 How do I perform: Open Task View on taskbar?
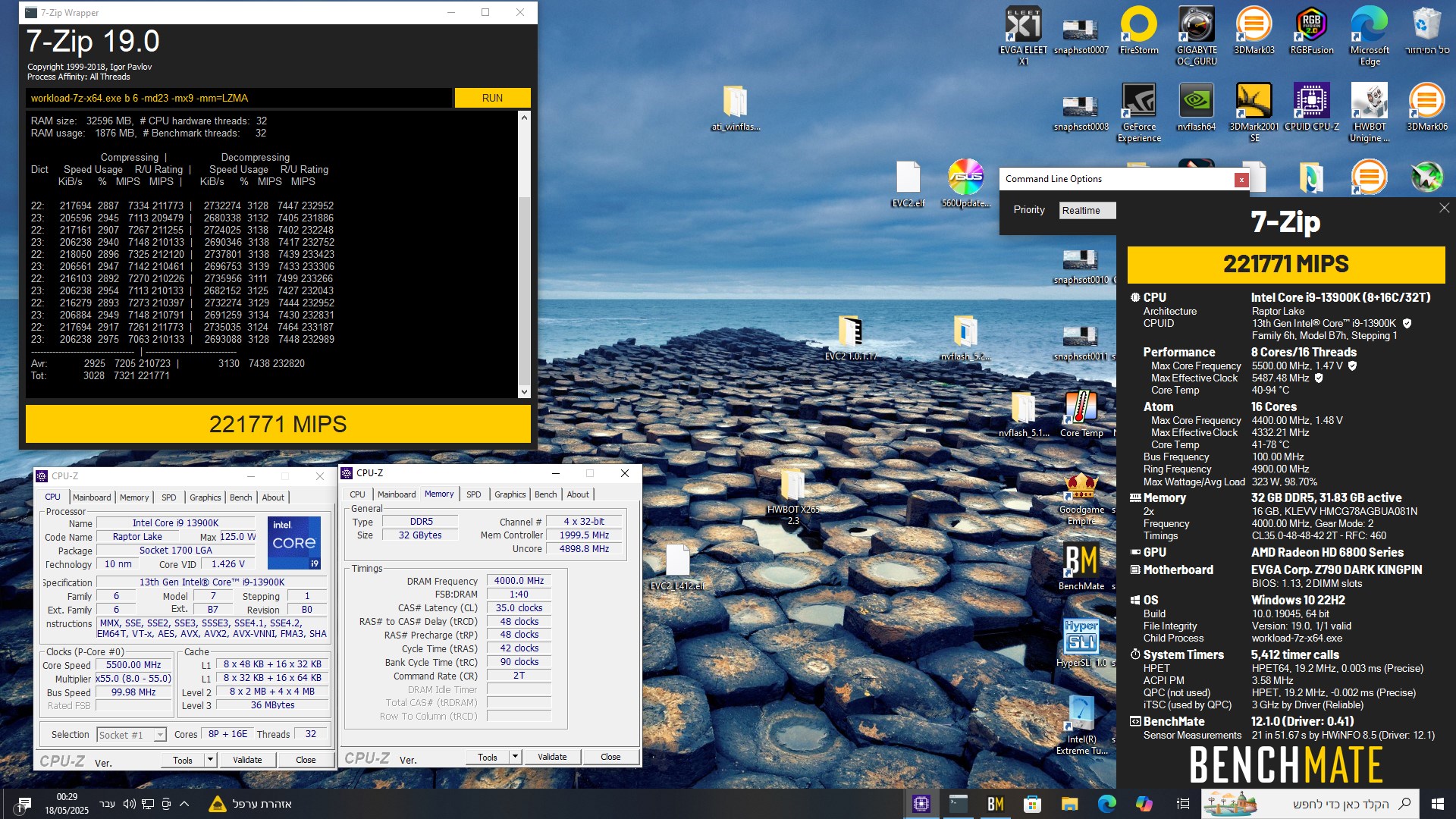(x=1182, y=804)
